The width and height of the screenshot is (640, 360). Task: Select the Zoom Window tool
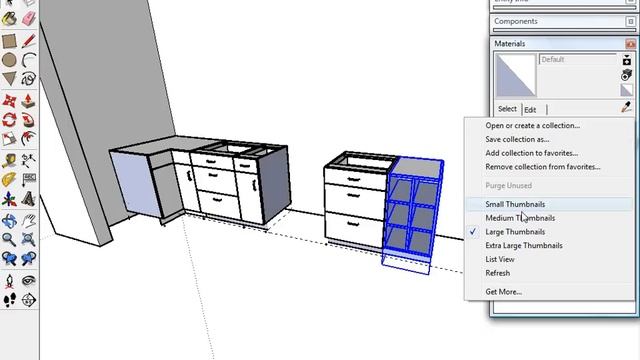tap(28, 240)
